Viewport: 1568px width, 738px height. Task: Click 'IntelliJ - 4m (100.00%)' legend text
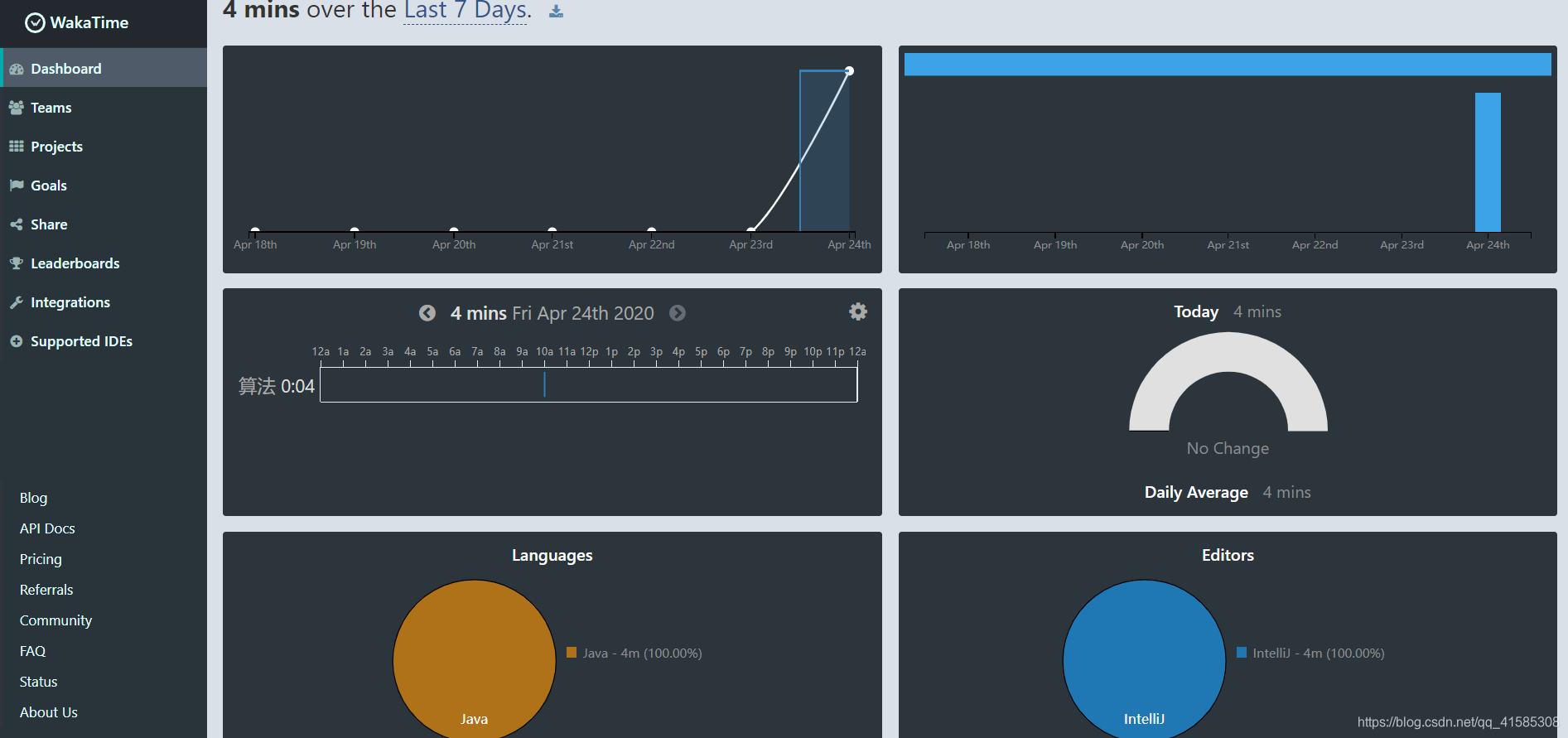click(x=1319, y=654)
